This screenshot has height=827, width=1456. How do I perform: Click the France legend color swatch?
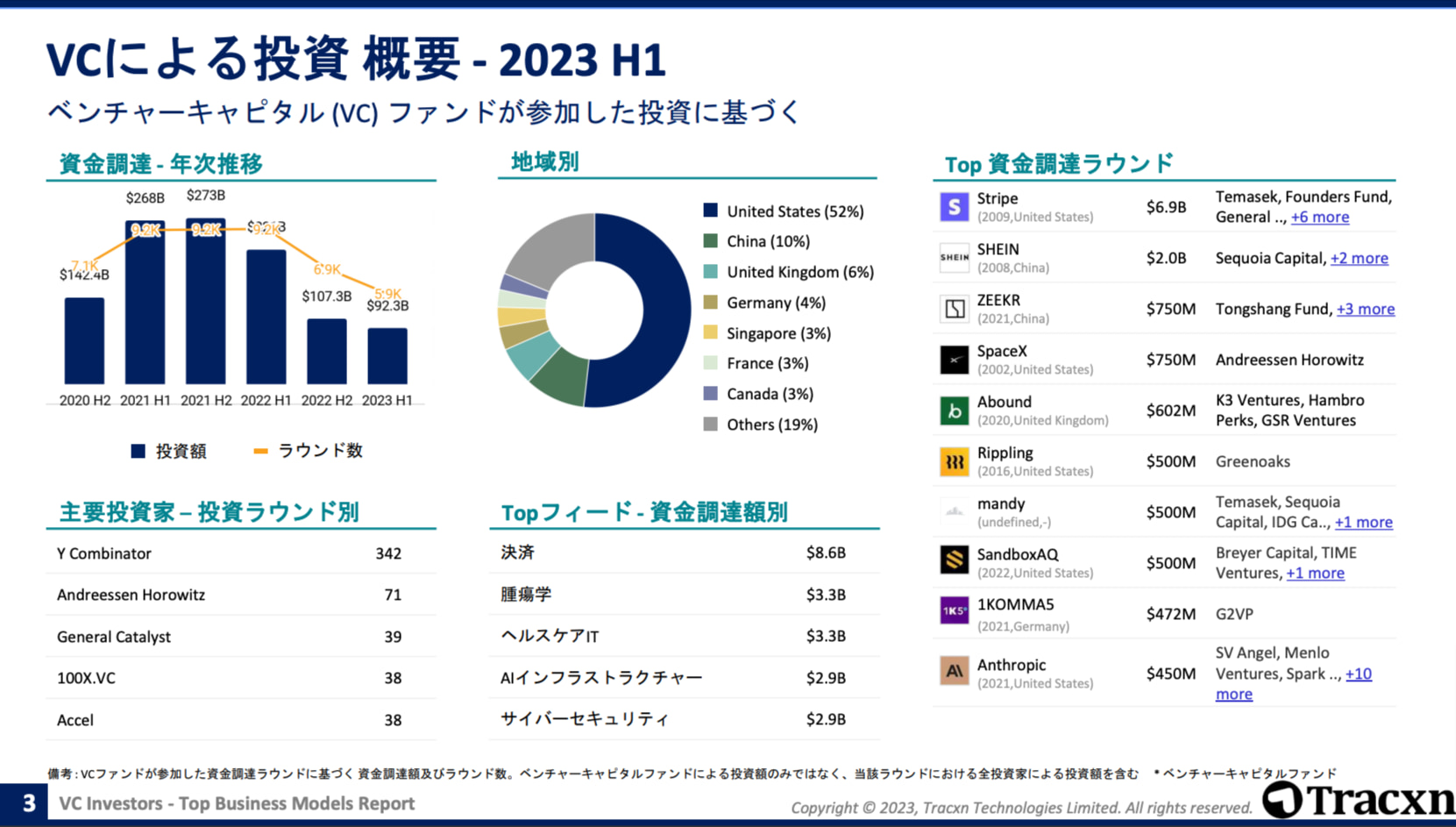(x=710, y=363)
